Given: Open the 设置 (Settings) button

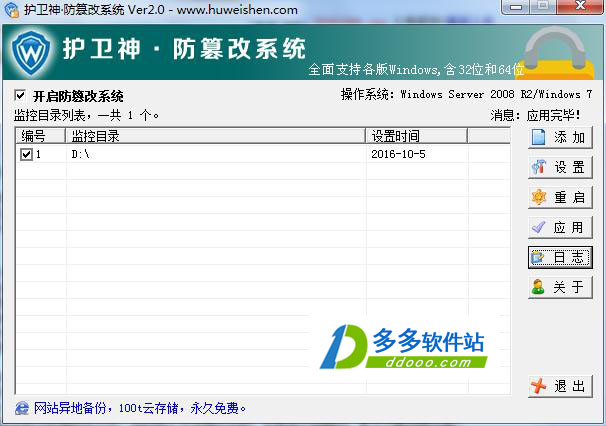Looking at the screenshot, I should pyautogui.click(x=560, y=167).
